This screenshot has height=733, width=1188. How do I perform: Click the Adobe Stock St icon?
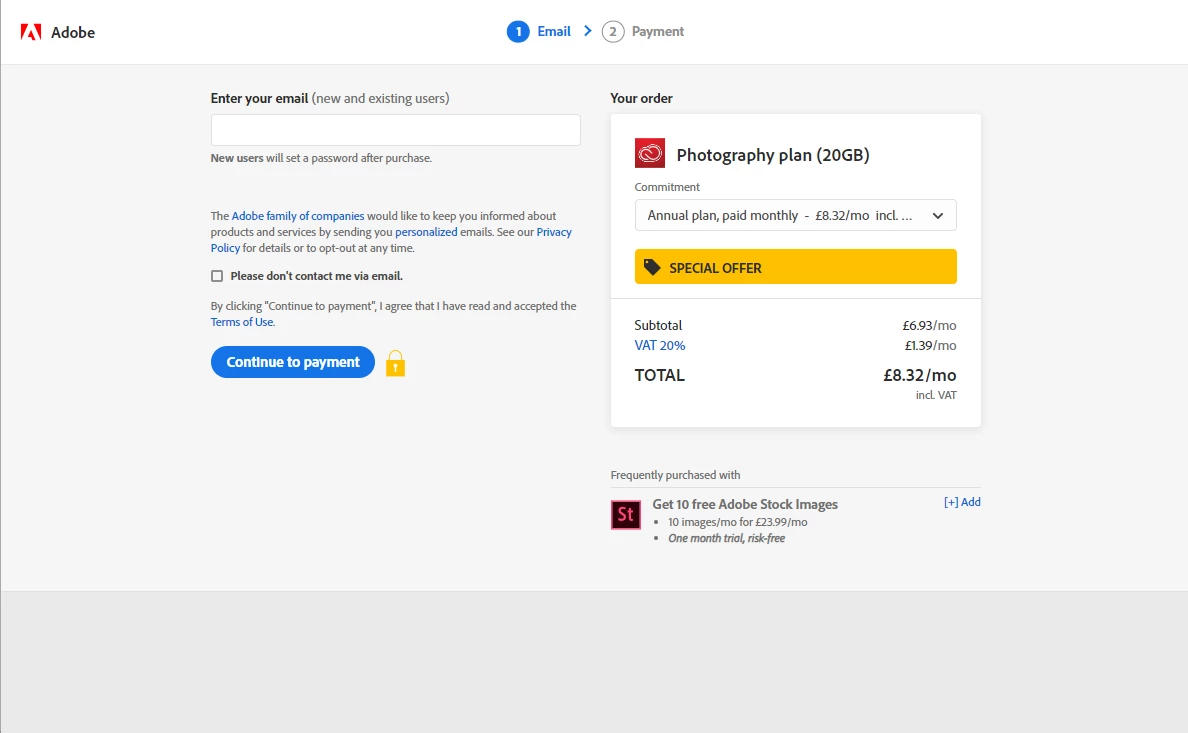(x=626, y=515)
